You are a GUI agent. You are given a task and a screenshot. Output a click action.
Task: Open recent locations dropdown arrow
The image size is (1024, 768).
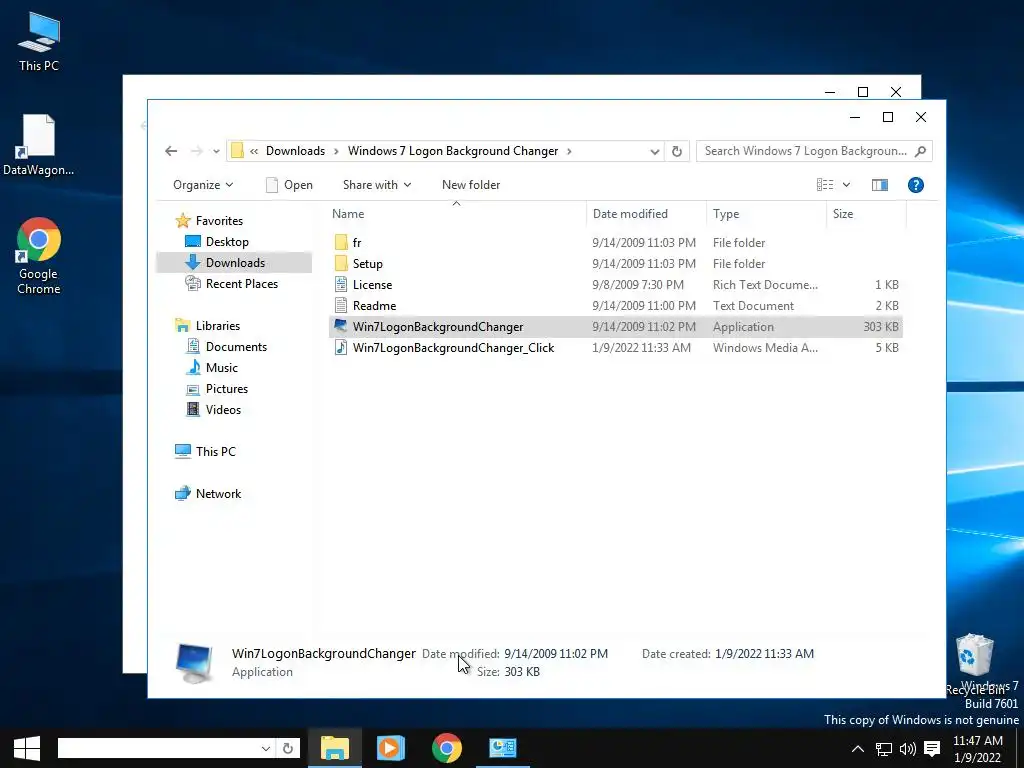216,152
